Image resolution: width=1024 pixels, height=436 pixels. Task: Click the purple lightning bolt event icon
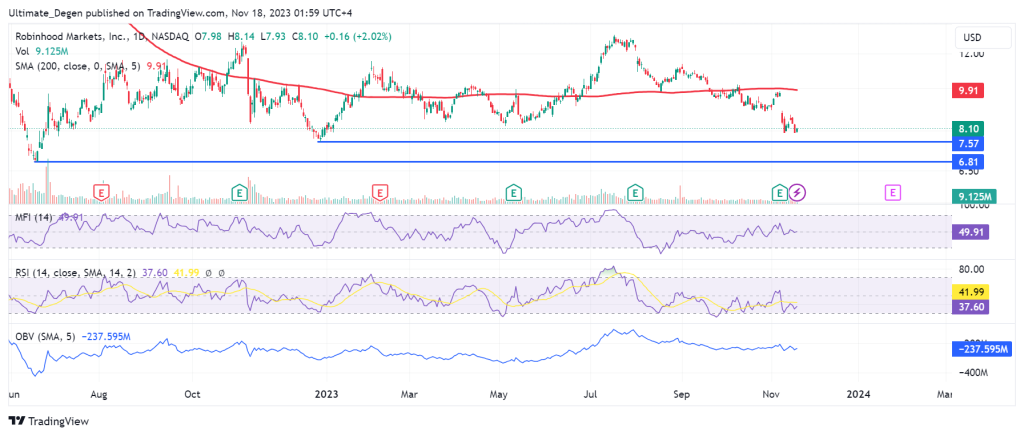point(798,193)
